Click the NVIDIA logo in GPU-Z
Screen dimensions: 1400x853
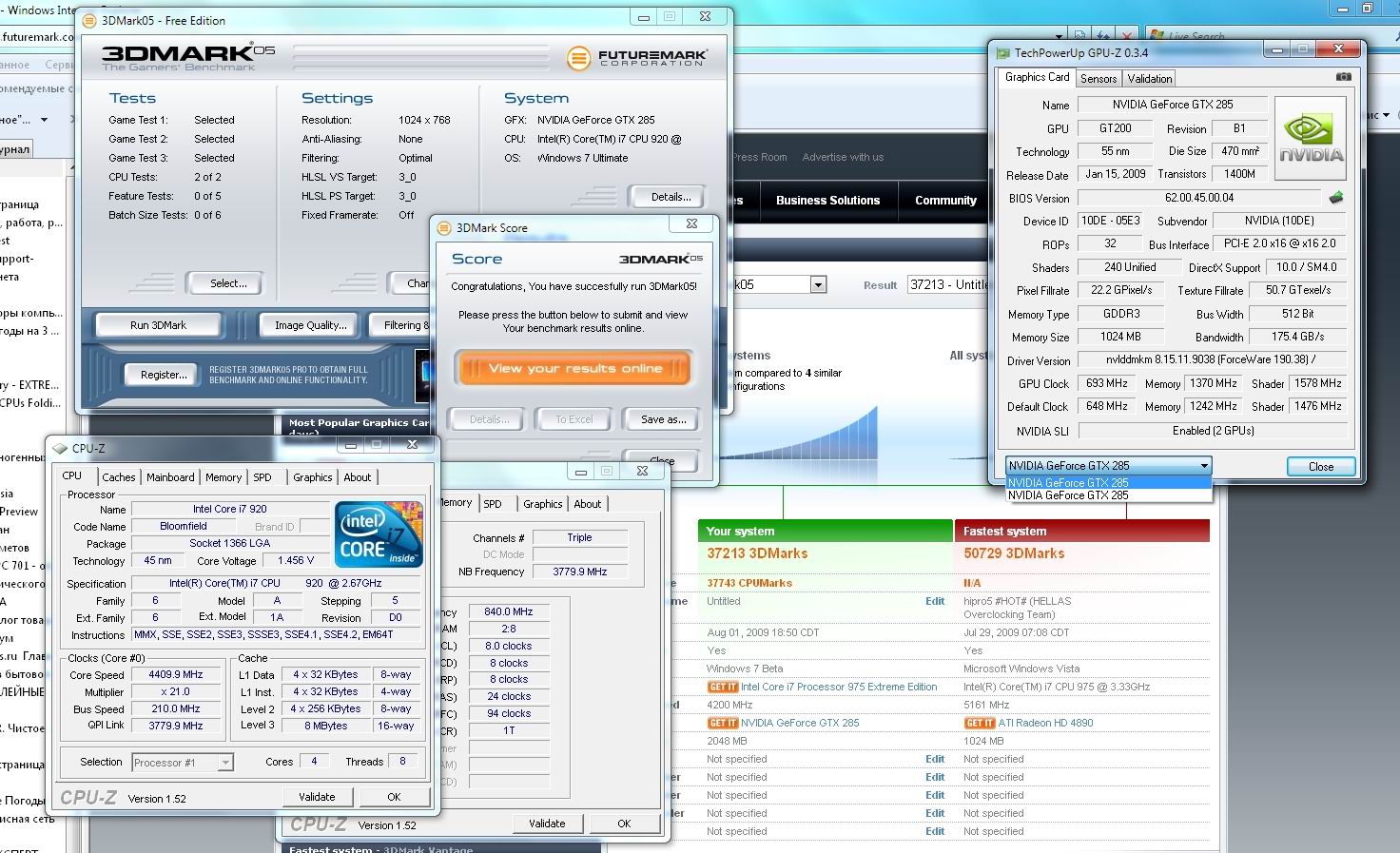(1311, 139)
